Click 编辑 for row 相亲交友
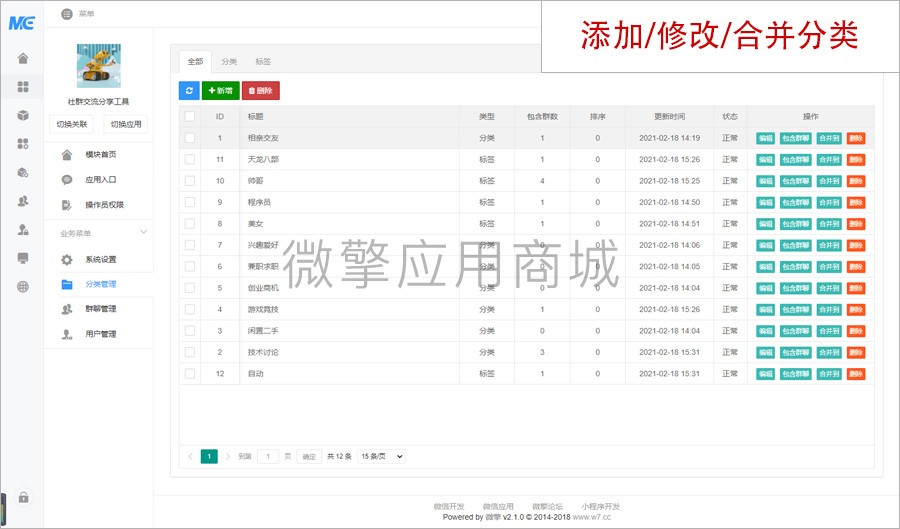The height and width of the screenshot is (529, 900). tap(765, 138)
